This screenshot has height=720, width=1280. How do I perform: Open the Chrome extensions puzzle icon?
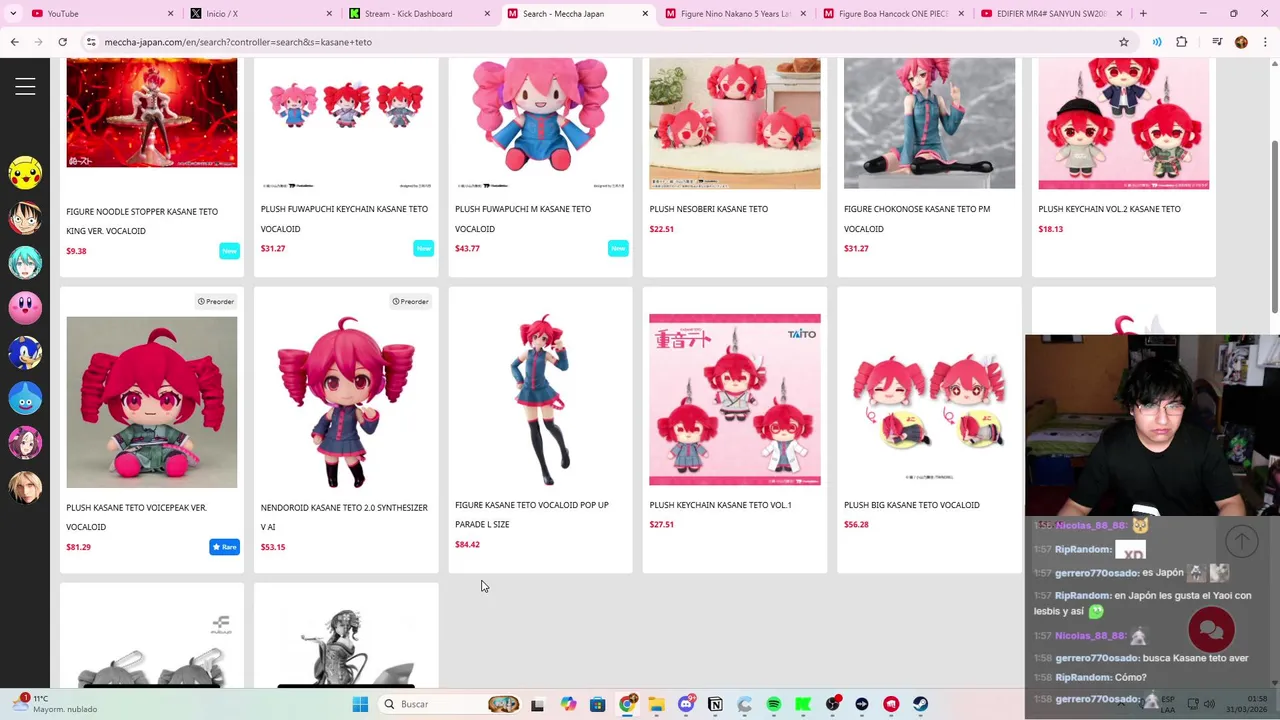[1182, 42]
